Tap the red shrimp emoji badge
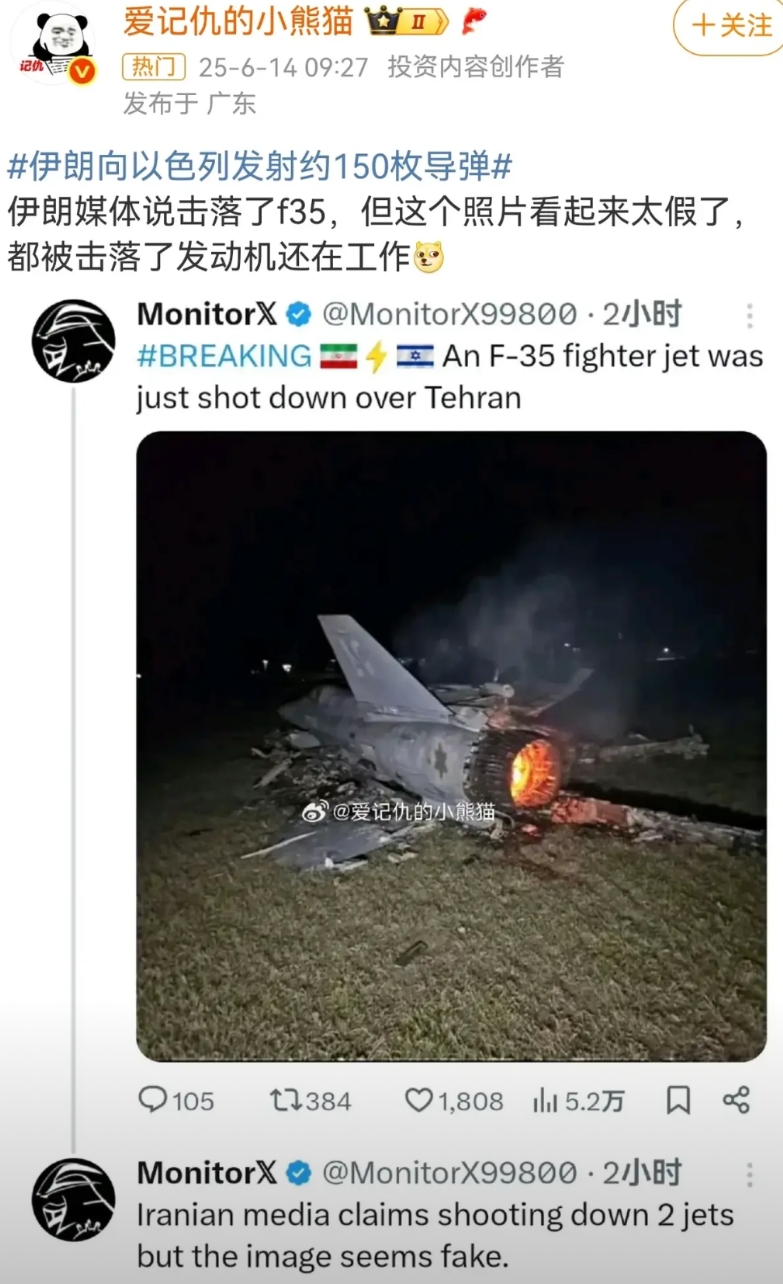 pos(474,20)
